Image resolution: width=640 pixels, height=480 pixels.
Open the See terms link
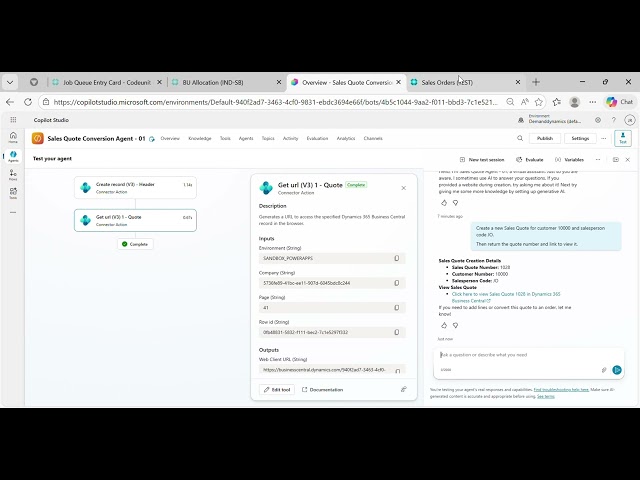pos(545,396)
